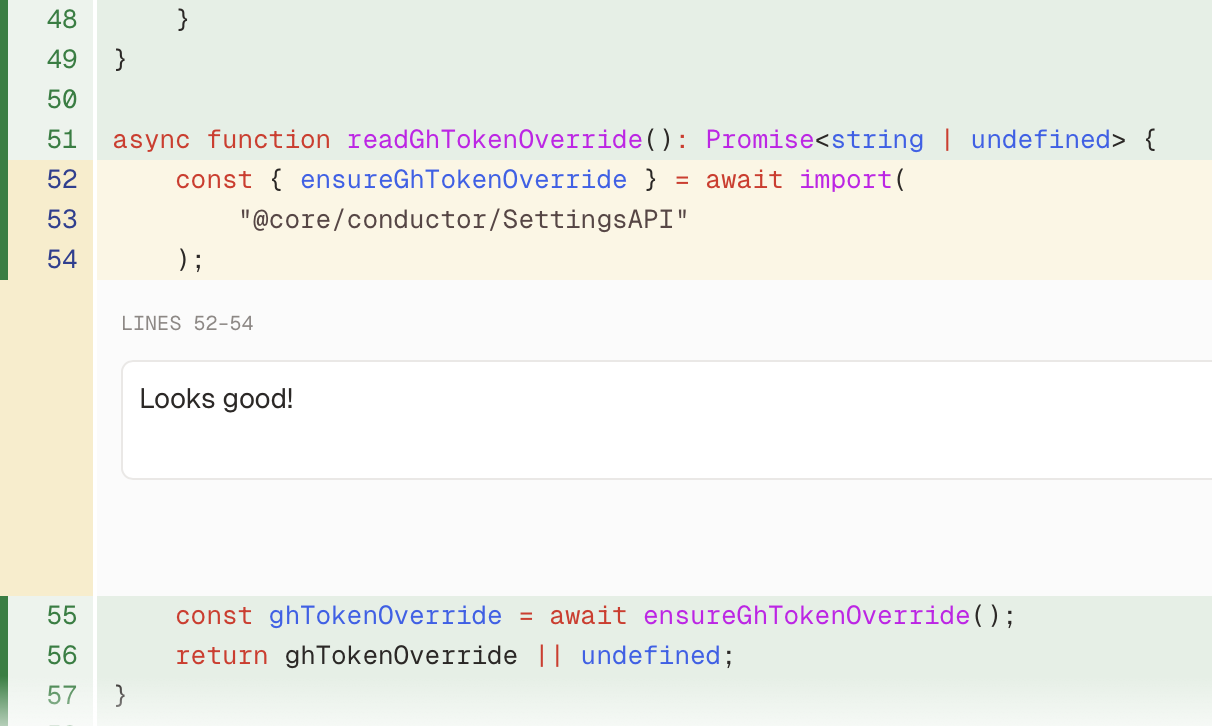Click the ensureGhTokenOverride() call on line 55

pos(806,615)
